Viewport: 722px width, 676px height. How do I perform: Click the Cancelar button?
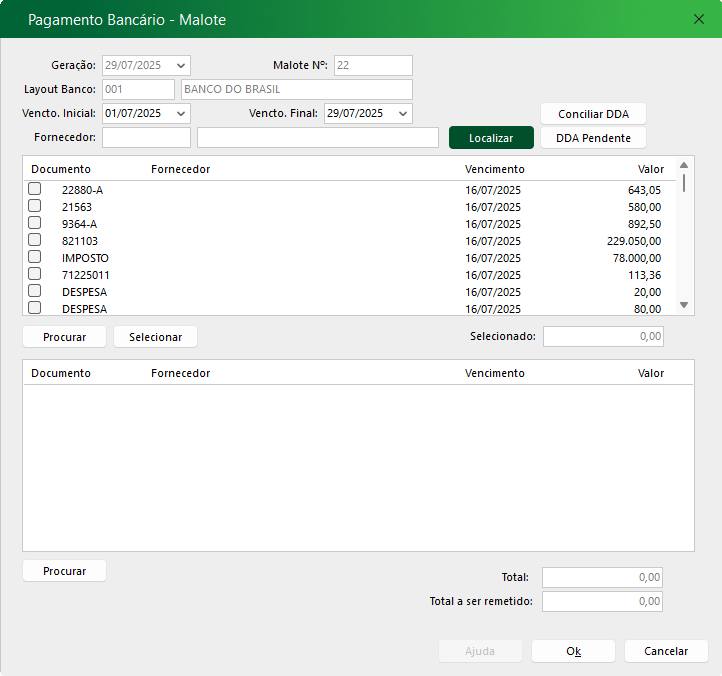pyautogui.click(x=666, y=651)
